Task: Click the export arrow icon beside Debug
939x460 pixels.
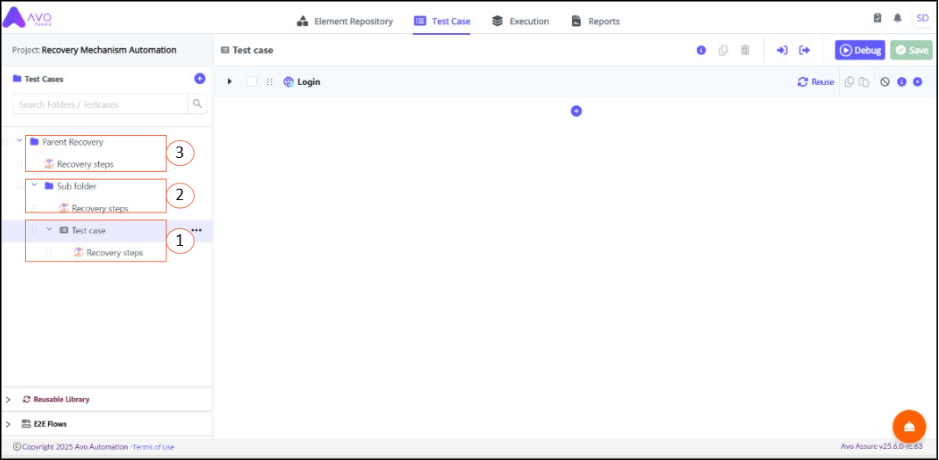Action: [804, 50]
